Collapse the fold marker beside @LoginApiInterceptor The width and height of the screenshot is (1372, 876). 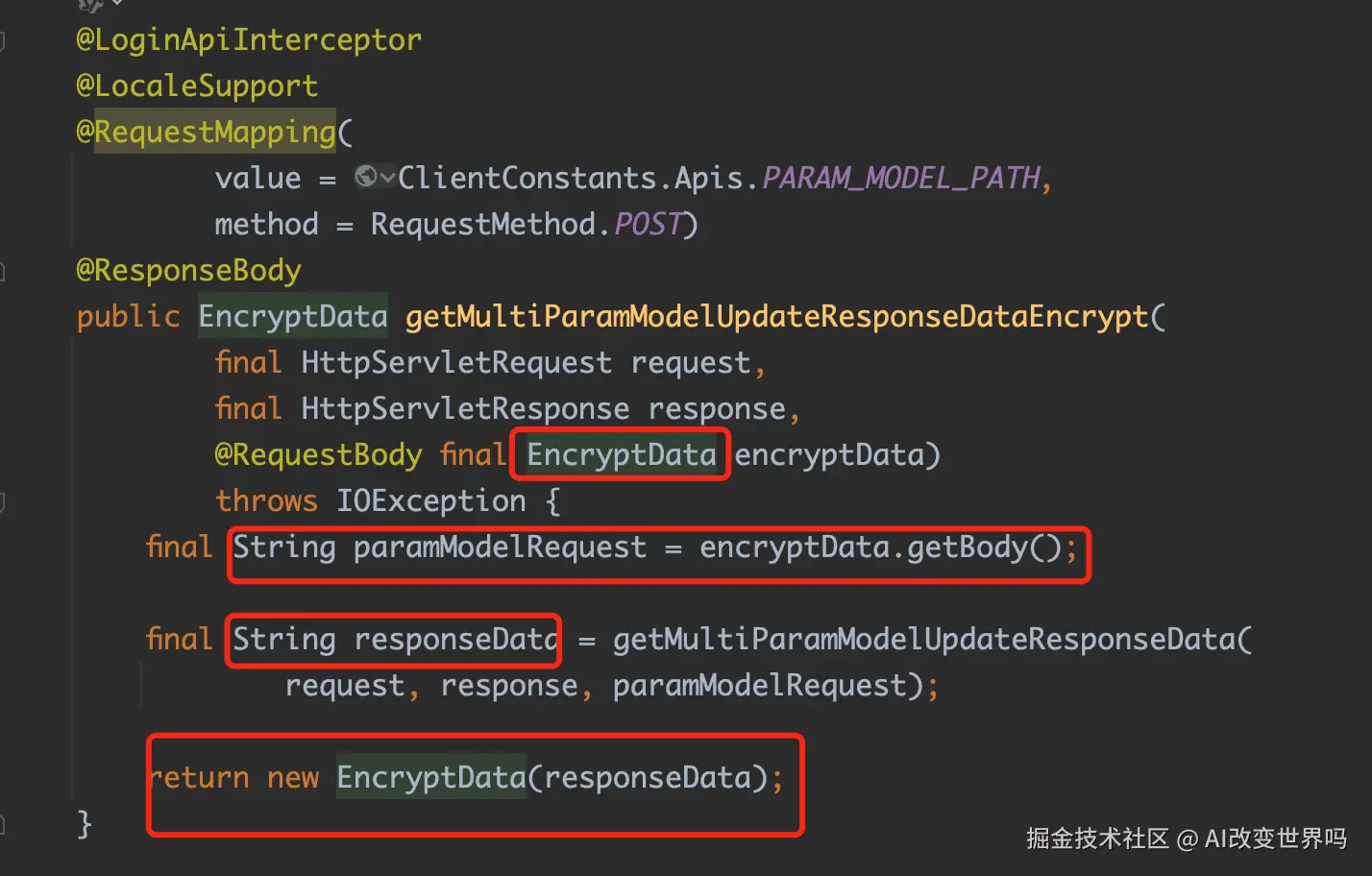(x=3, y=40)
